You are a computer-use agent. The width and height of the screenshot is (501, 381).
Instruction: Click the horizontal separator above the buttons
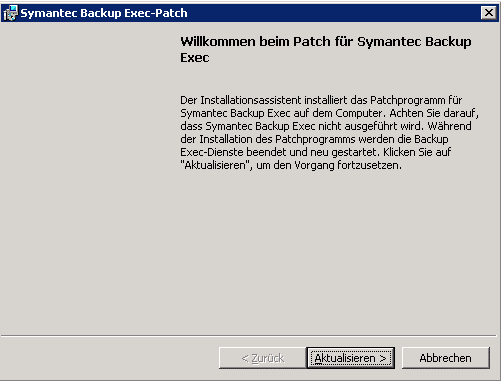(248, 336)
